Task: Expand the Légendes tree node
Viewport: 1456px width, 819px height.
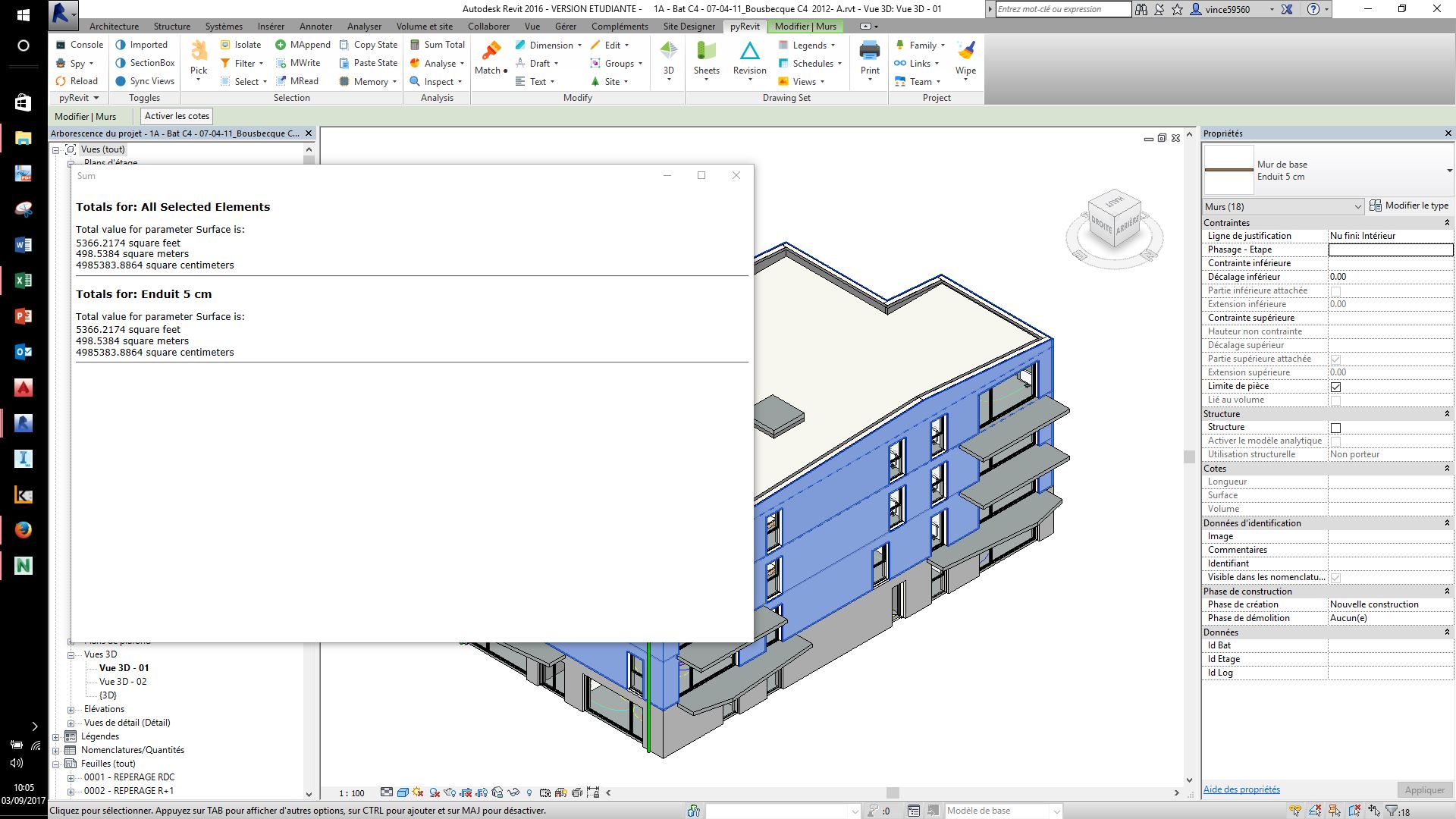Action: click(56, 737)
